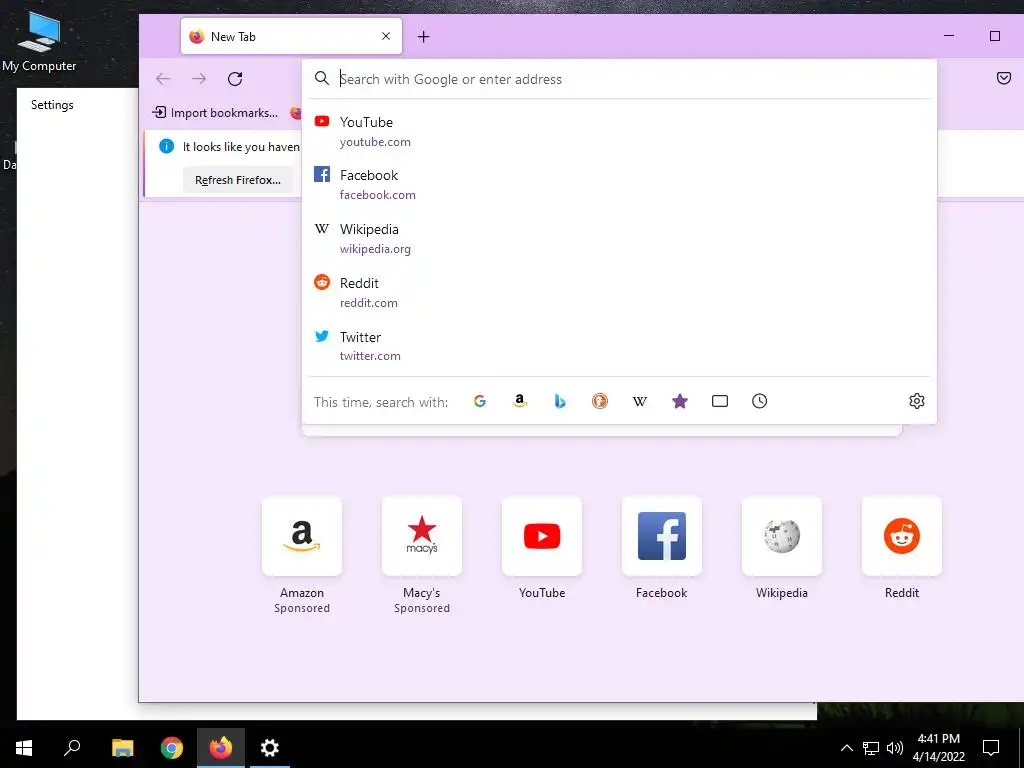The height and width of the screenshot is (768, 1024).
Task: Choose the Twitter suggestion in the dropdown
Action: 619,346
